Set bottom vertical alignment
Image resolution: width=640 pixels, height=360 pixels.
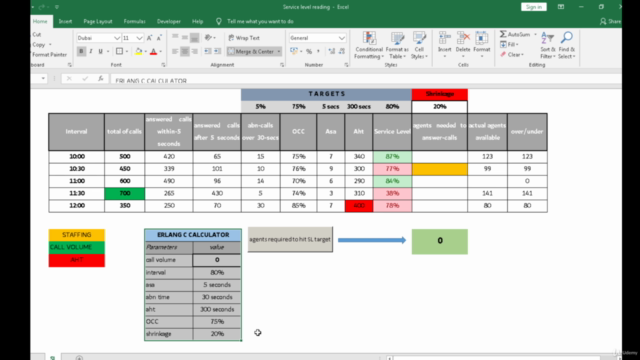point(195,38)
